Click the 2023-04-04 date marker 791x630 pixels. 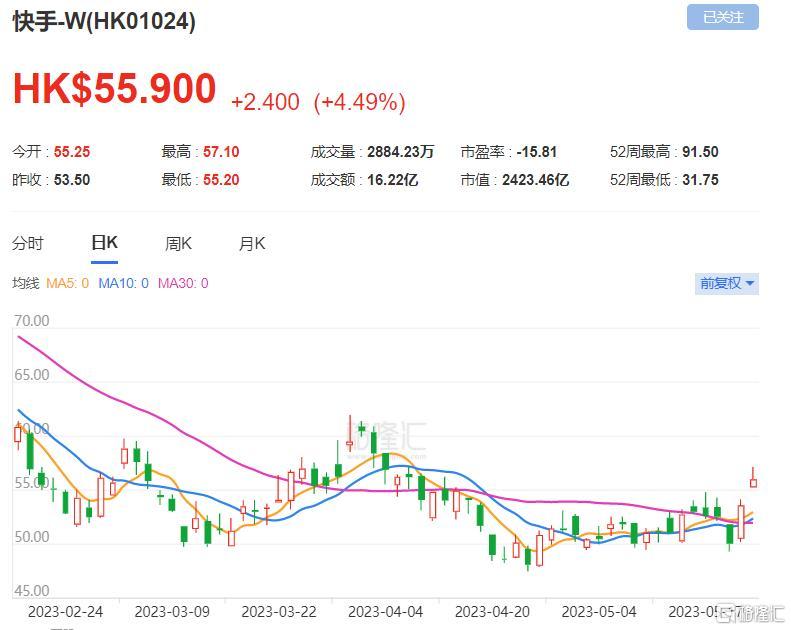click(x=385, y=612)
